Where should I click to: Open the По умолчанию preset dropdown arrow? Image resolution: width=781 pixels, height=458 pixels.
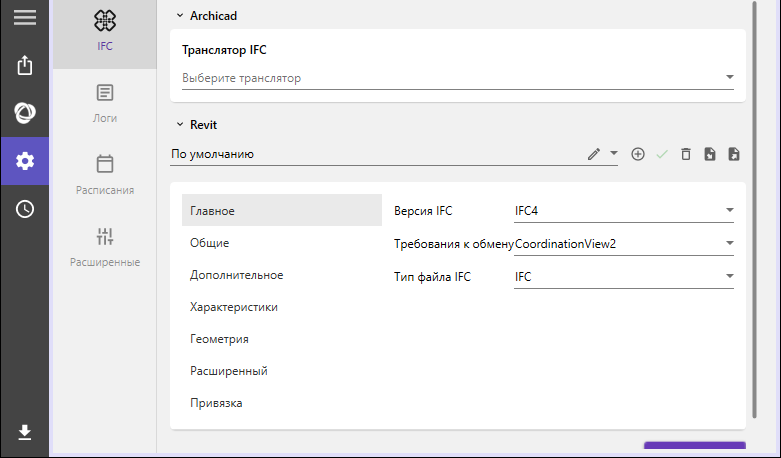coord(614,153)
